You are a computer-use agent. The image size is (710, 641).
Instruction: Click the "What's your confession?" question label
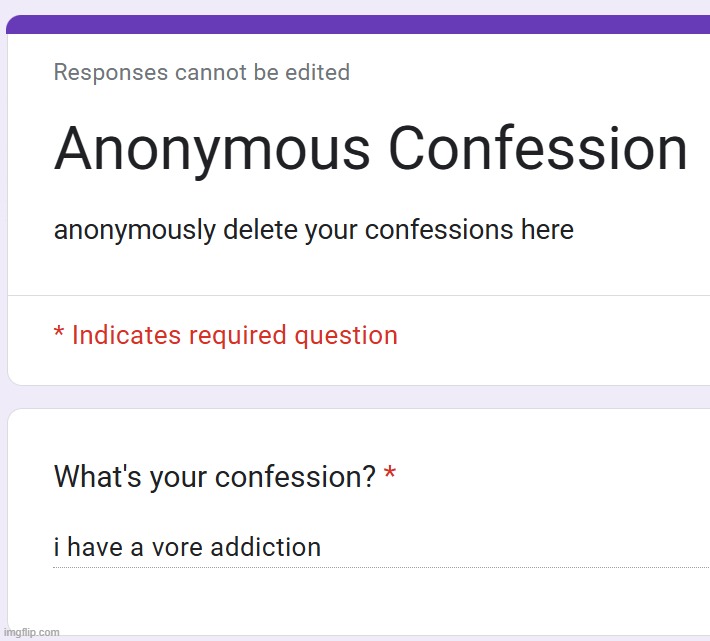(214, 477)
